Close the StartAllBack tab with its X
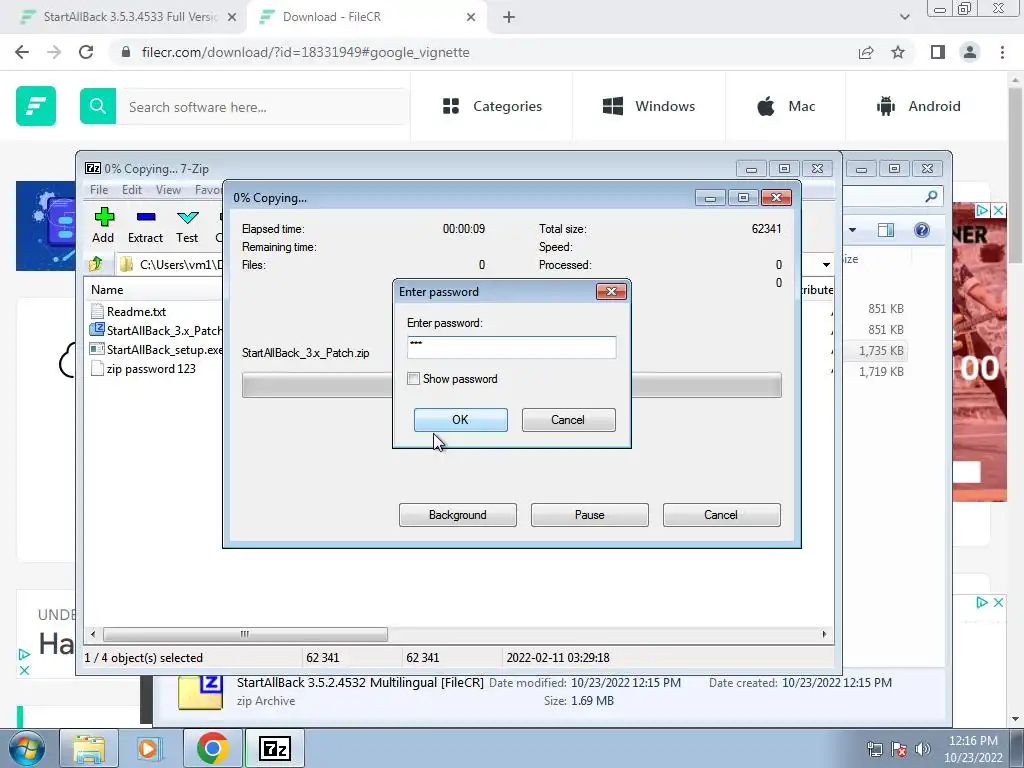Viewport: 1024px width, 768px height. coord(232,18)
